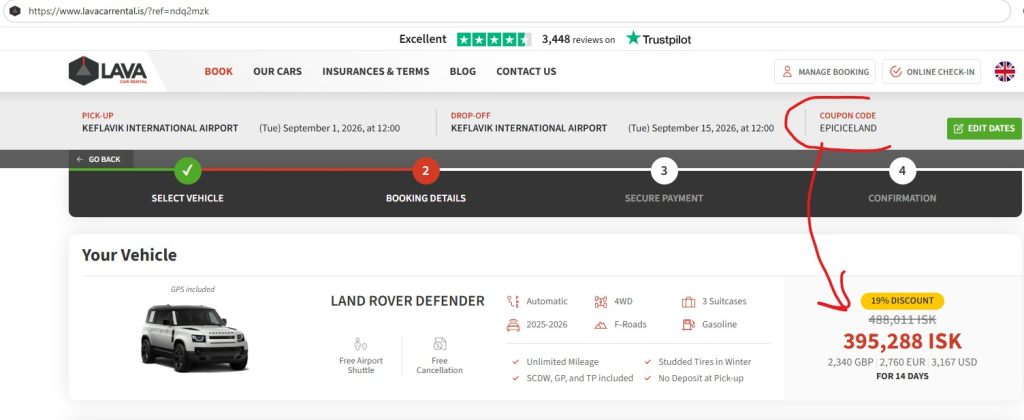Click the 19% DISCOUNT badge

tap(902, 301)
